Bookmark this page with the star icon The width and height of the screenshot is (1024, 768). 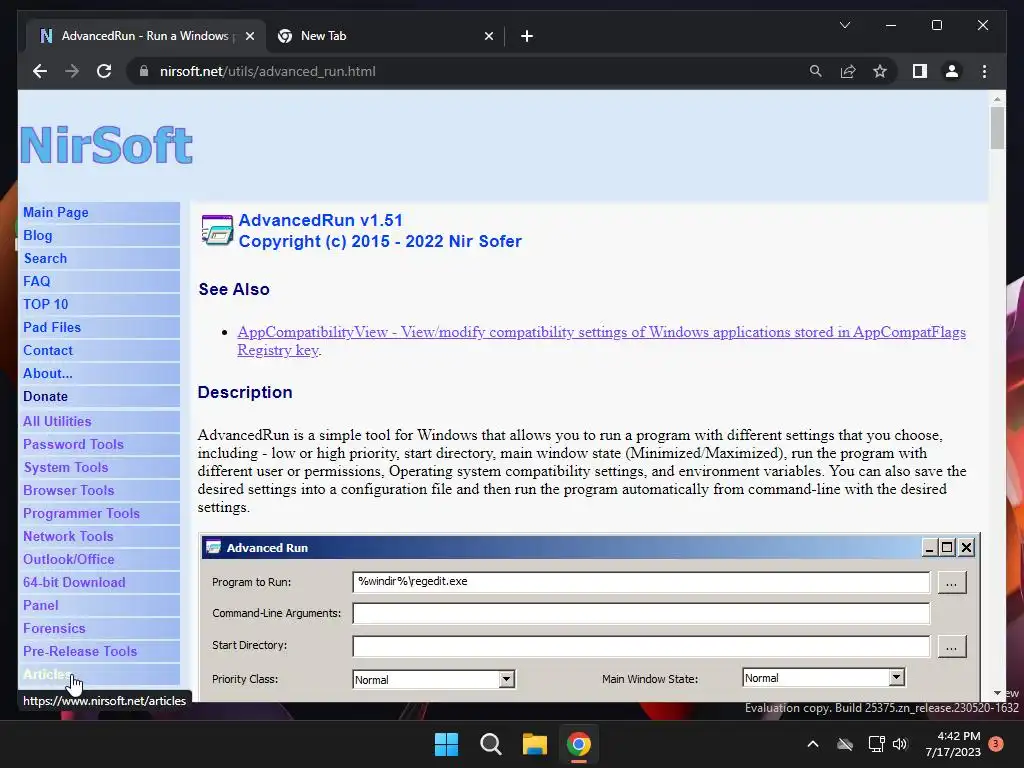[880, 71]
